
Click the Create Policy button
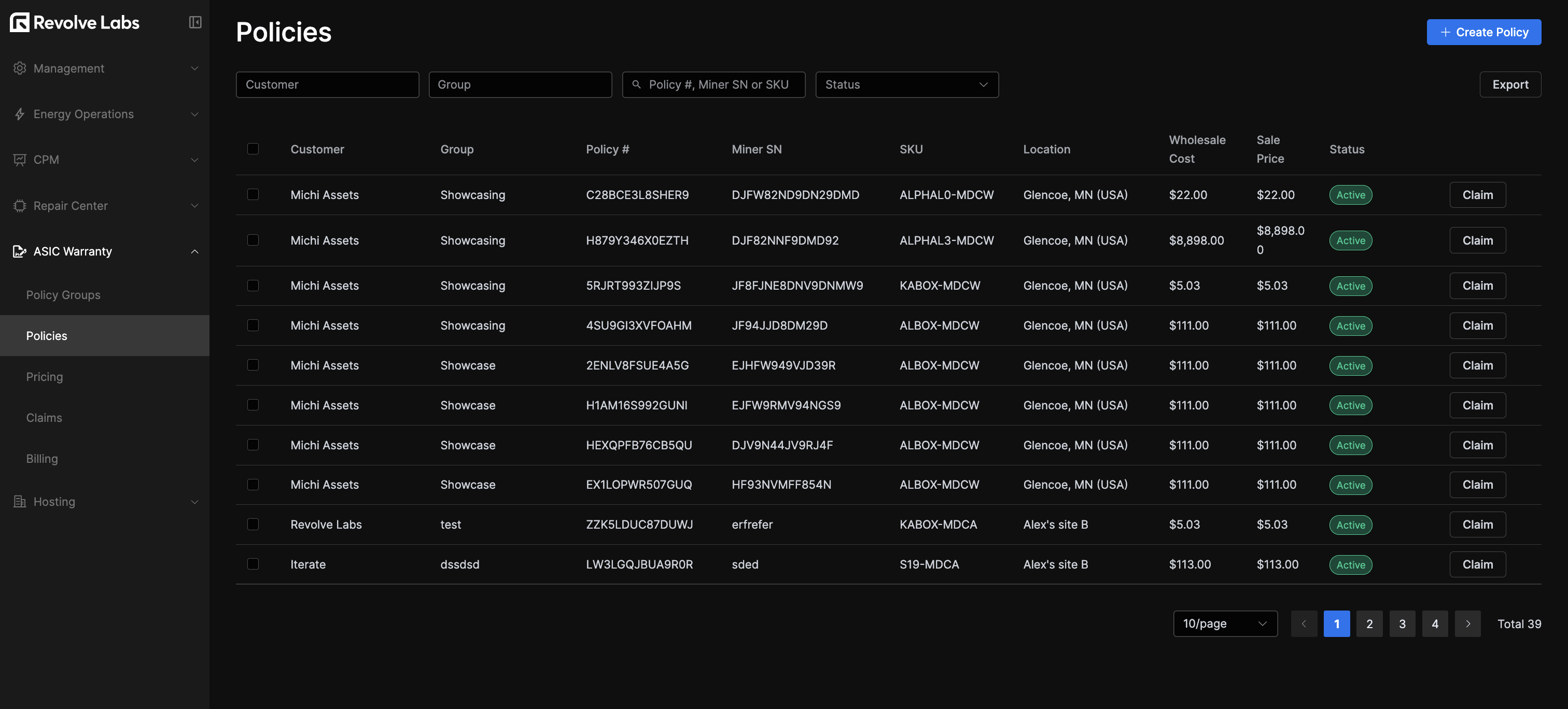1483,32
